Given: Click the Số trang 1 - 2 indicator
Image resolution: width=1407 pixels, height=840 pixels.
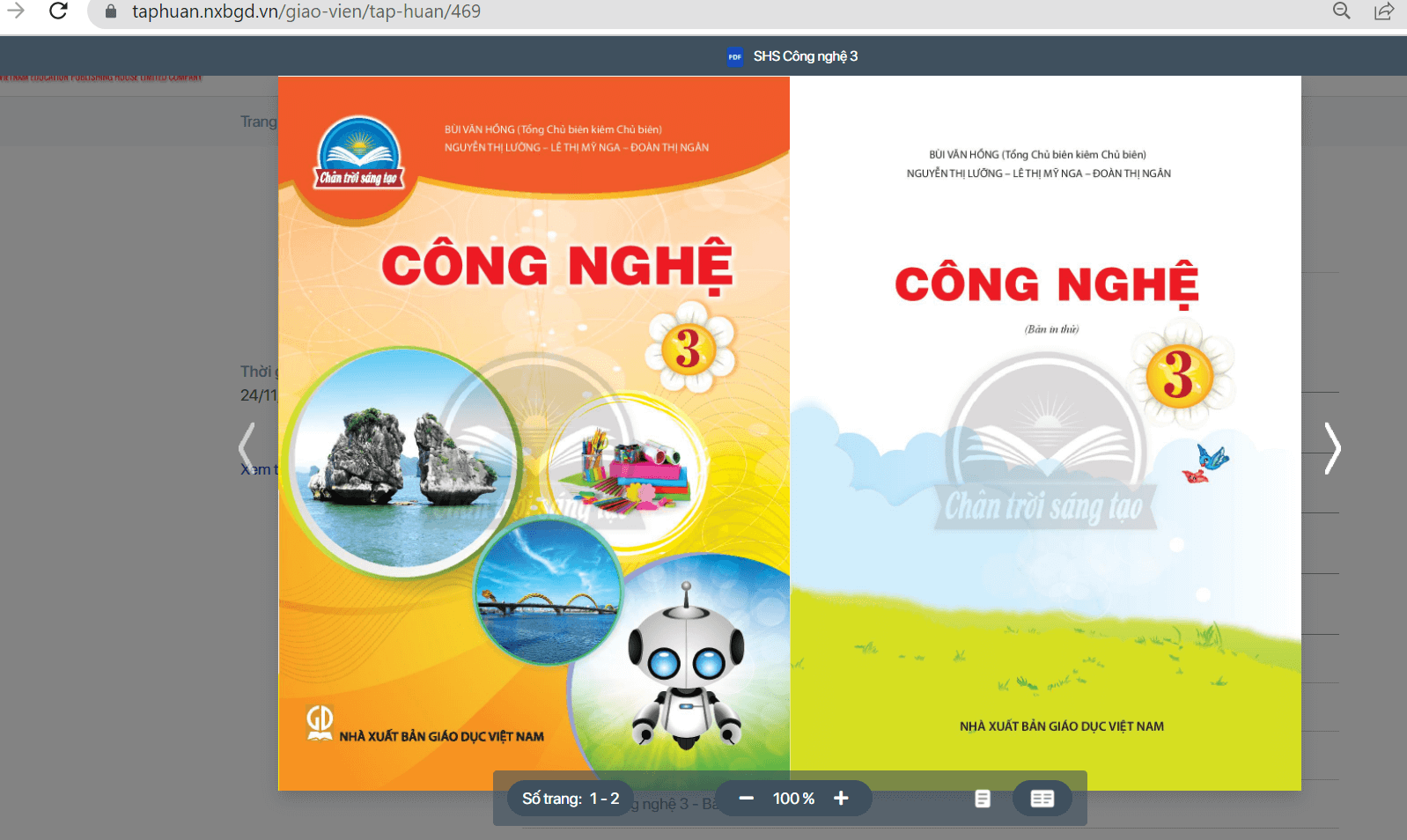Looking at the screenshot, I should coord(571,799).
